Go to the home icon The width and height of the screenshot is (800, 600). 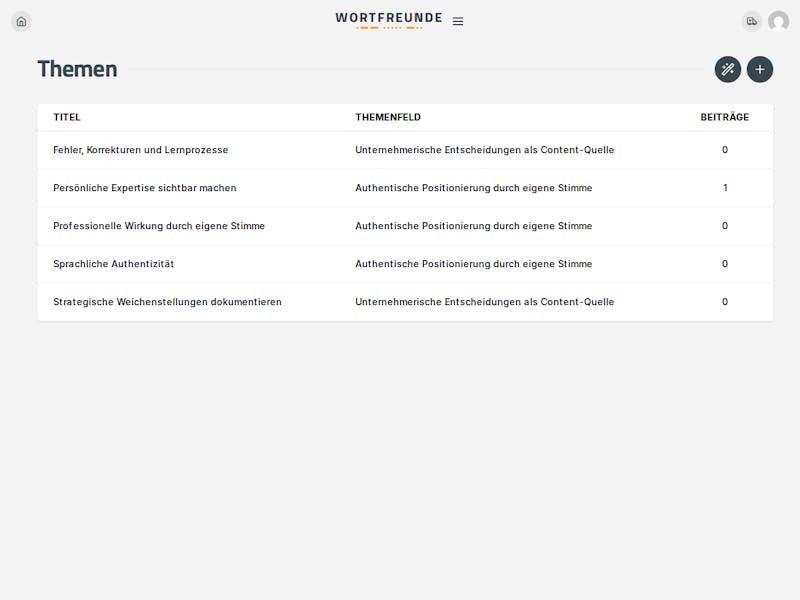click(21, 21)
